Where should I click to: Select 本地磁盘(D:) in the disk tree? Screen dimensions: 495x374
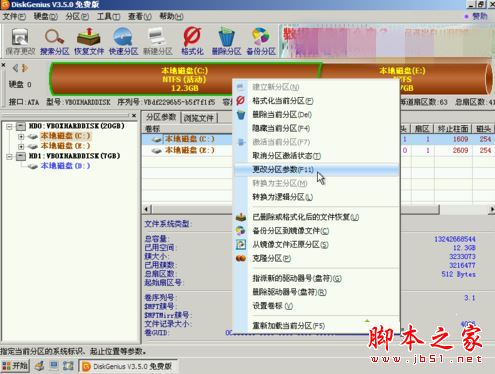click(65, 166)
